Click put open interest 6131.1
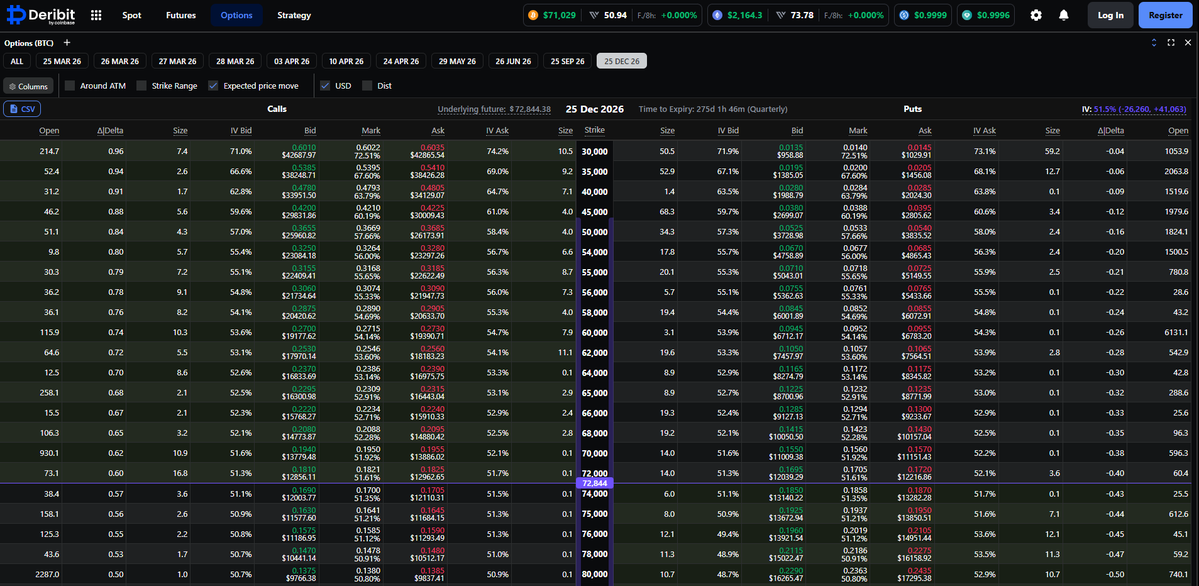Image resolution: width=1199 pixels, height=586 pixels. [x=1174, y=332]
